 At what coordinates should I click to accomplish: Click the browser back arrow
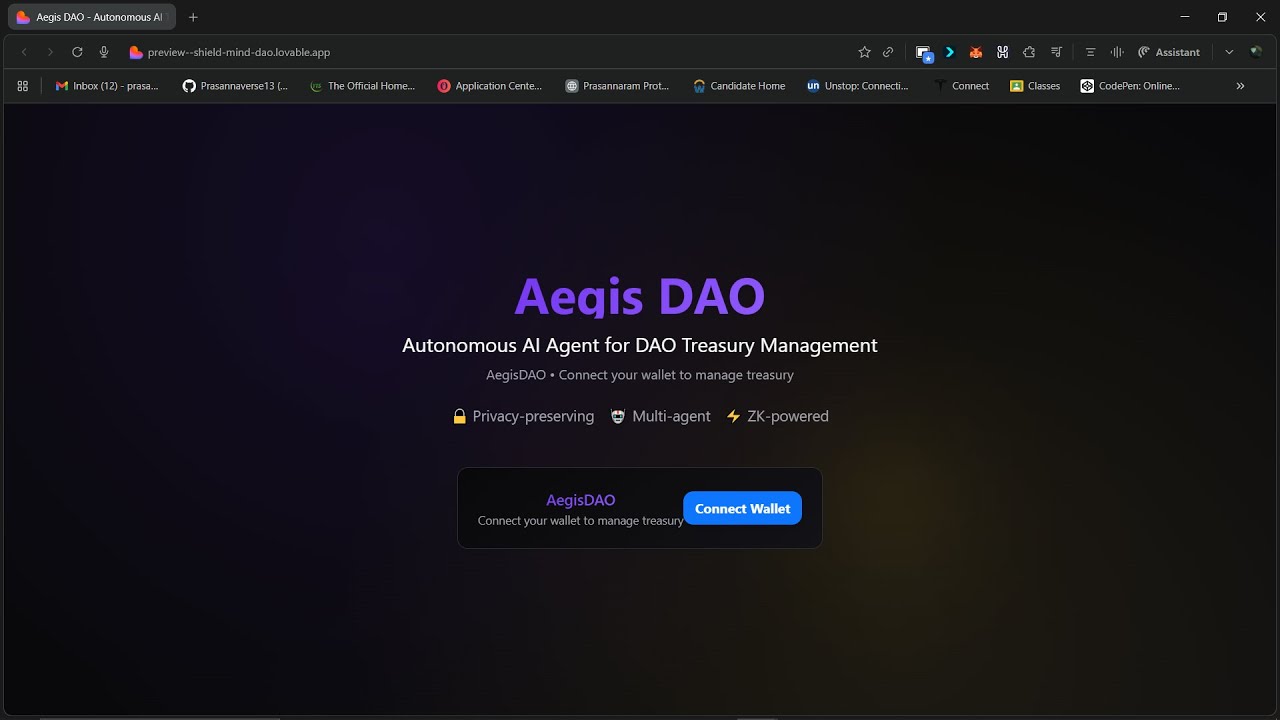(x=23, y=51)
